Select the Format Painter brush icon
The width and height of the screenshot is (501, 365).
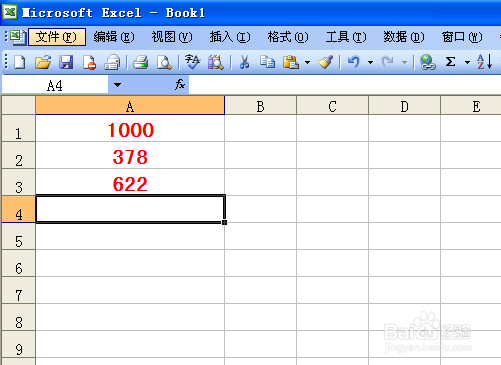[325, 62]
